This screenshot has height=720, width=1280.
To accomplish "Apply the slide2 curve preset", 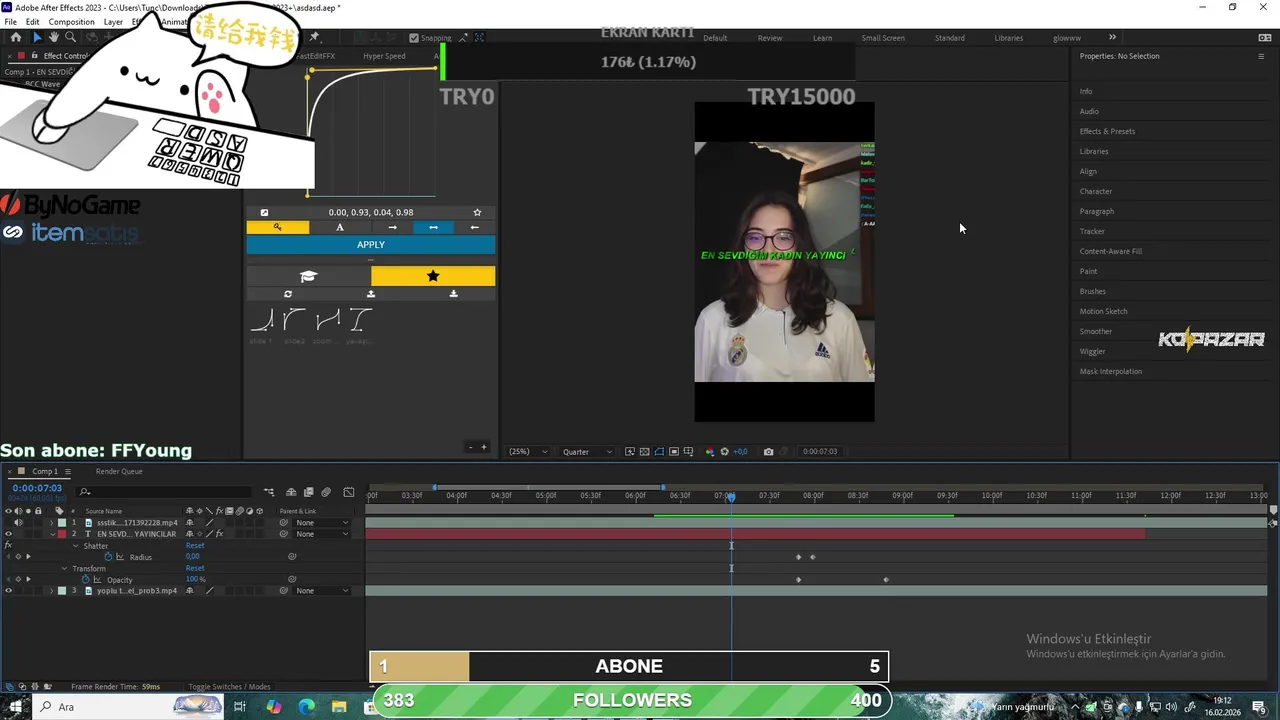I will point(294,320).
